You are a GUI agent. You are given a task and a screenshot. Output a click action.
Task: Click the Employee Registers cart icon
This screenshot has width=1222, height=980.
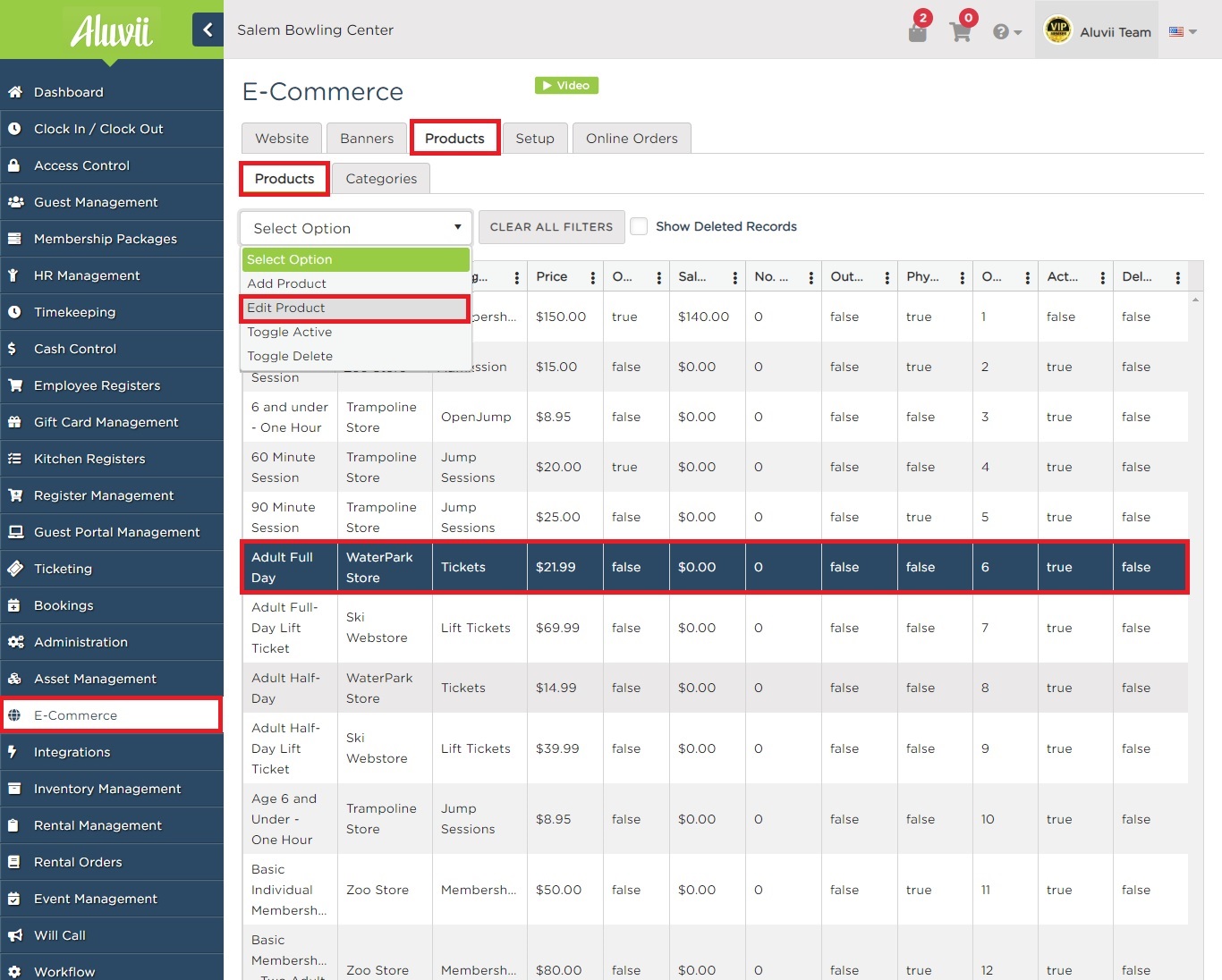pos(15,385)
